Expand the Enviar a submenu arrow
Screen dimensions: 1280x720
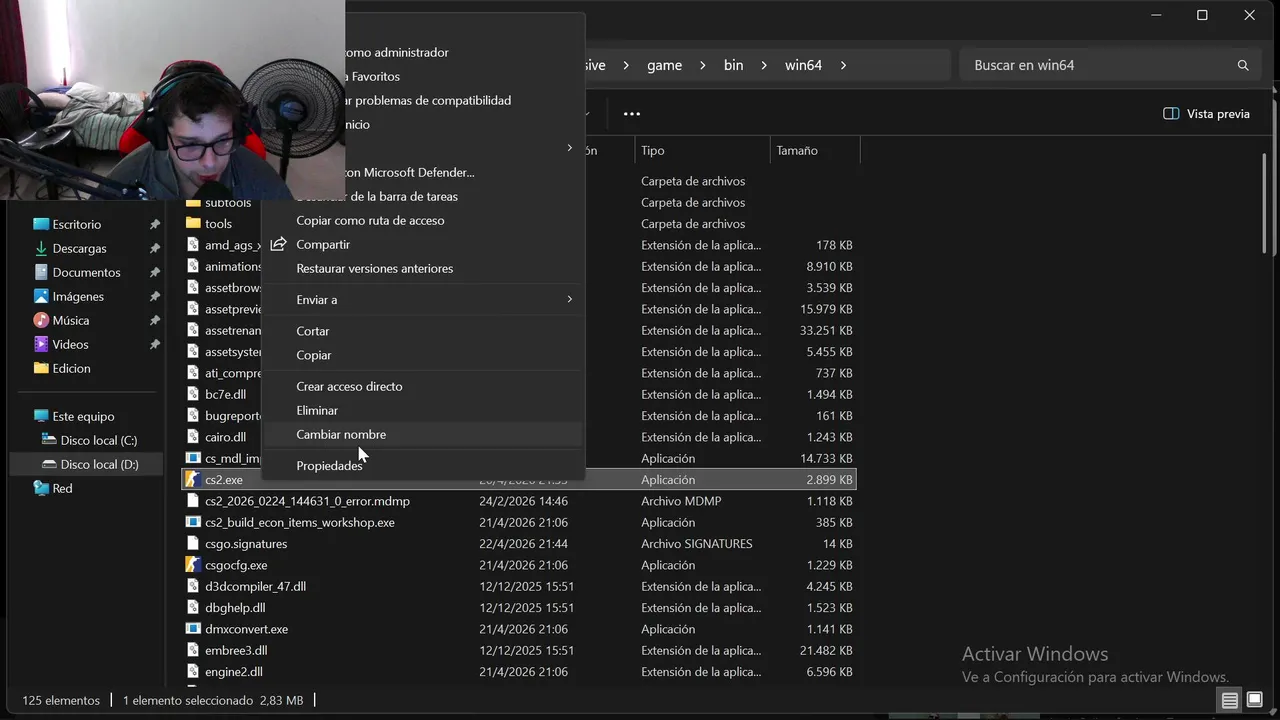pos(570,299)
